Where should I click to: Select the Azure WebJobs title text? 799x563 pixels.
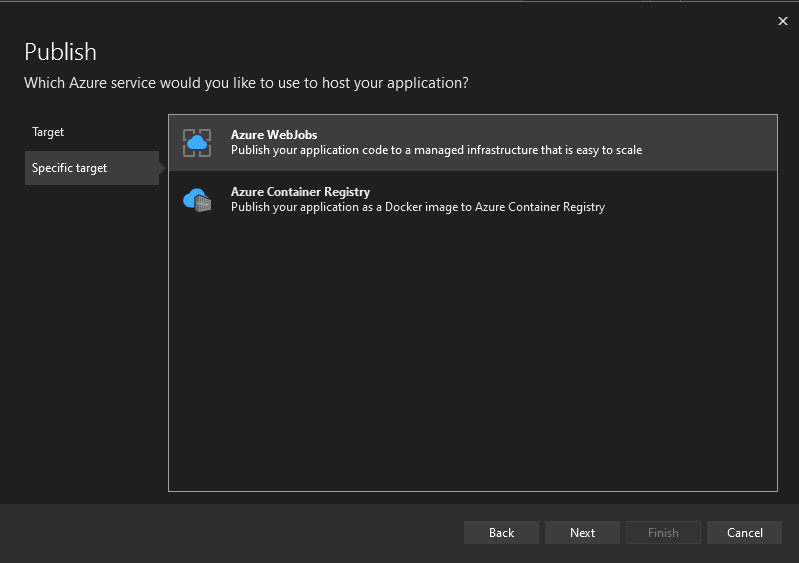point(274,135)
